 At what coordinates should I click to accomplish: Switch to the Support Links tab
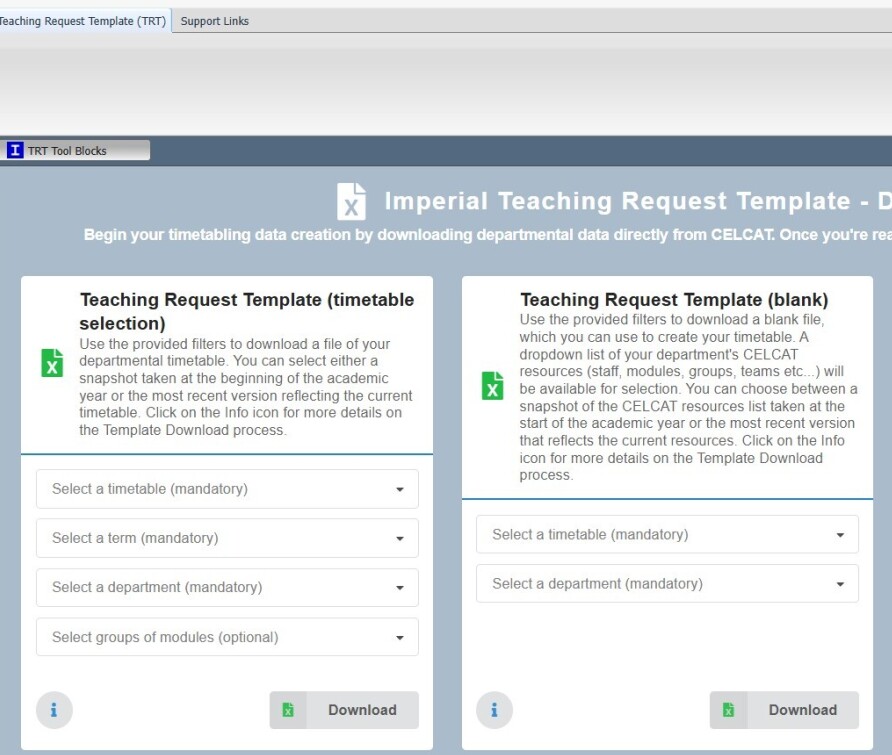[x=214, y=21]
